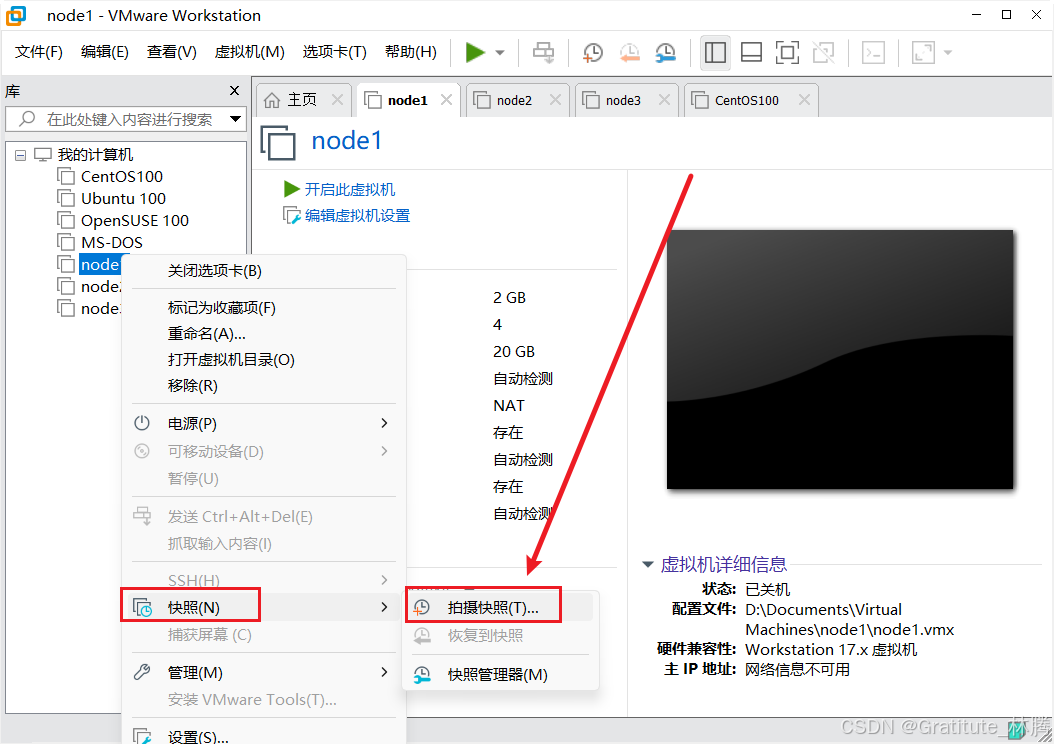The height and width of the screenshot is (744, 1054).
Task: Close the library panel
Action: (x=234, y=91)
